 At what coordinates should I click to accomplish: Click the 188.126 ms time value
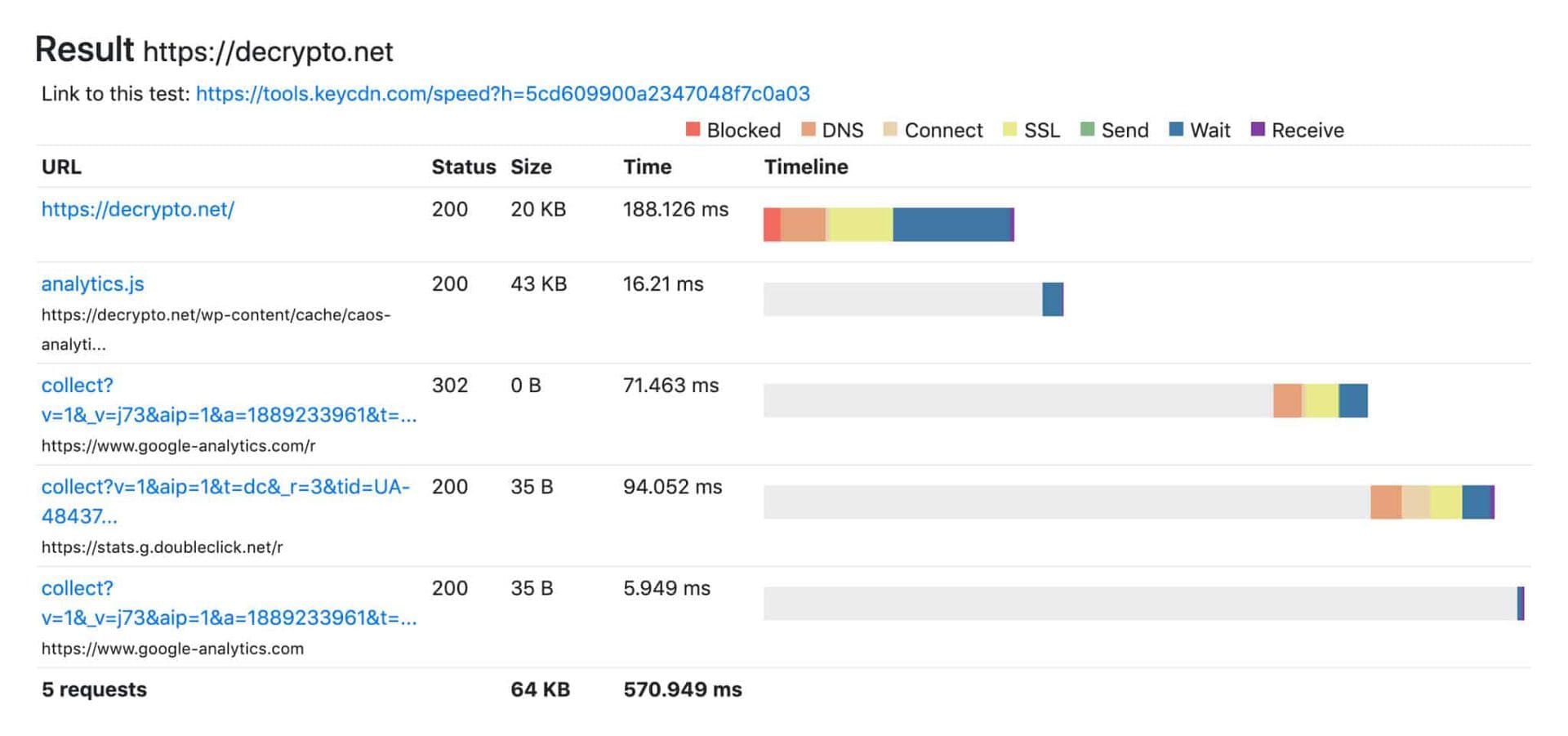(x=675, y=209)
